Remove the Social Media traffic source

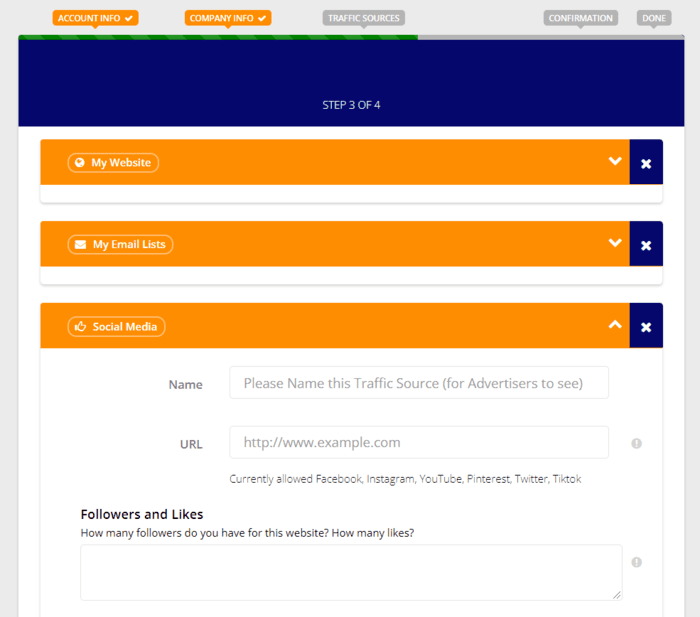(646, 327)
